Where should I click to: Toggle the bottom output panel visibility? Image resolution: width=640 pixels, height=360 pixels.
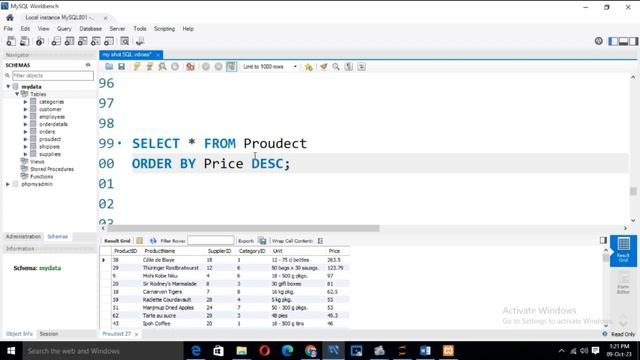coord(623,41)
